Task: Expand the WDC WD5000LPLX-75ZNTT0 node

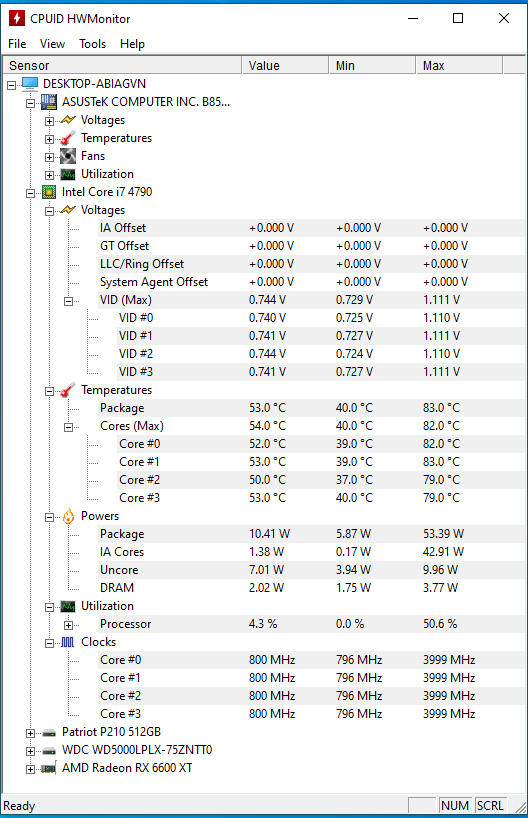Action: tap(30, 752)
